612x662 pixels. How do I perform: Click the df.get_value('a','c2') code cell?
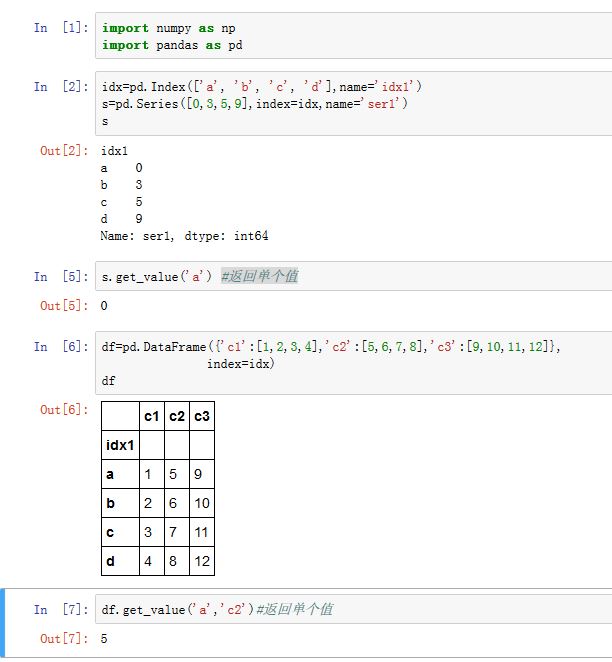click(354, 609)
